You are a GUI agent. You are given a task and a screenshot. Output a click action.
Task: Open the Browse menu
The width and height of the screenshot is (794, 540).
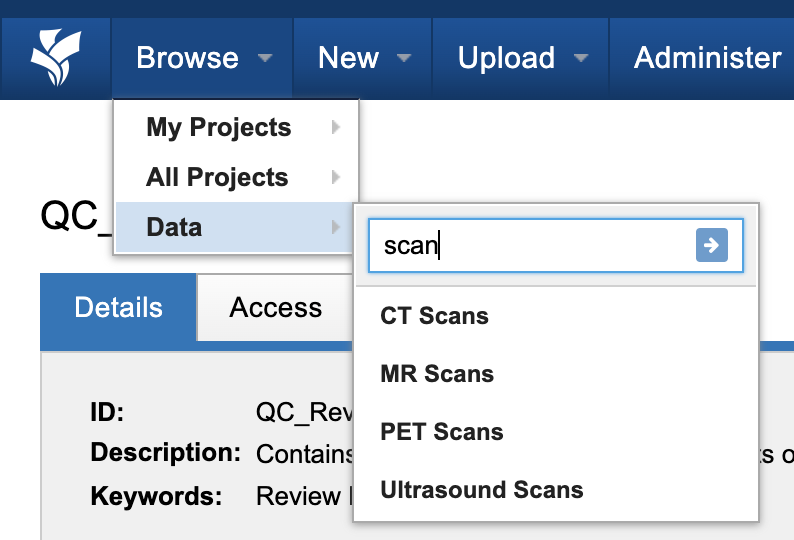point(188,58)
